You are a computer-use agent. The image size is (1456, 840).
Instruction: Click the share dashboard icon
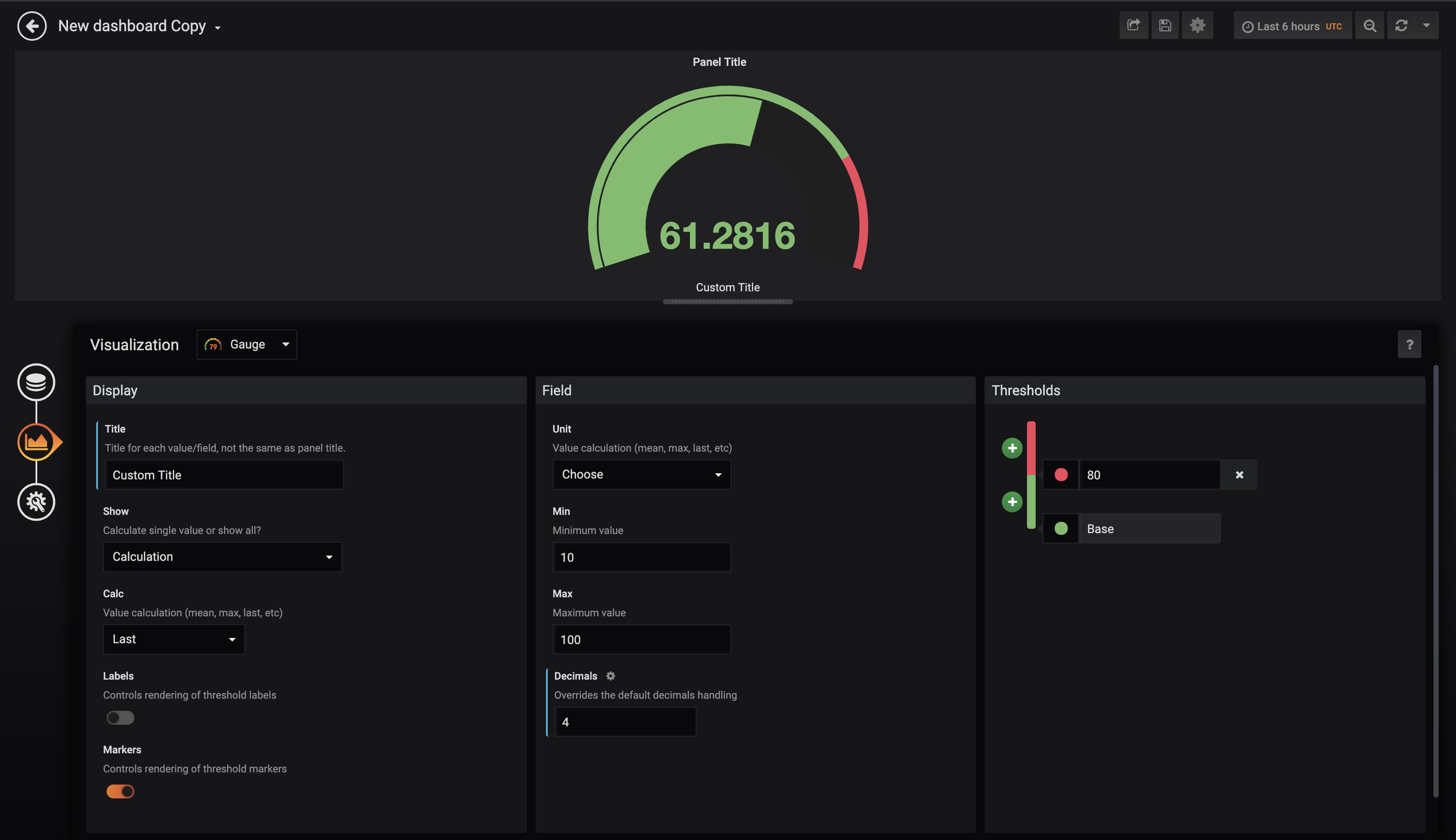point(1133,26)
